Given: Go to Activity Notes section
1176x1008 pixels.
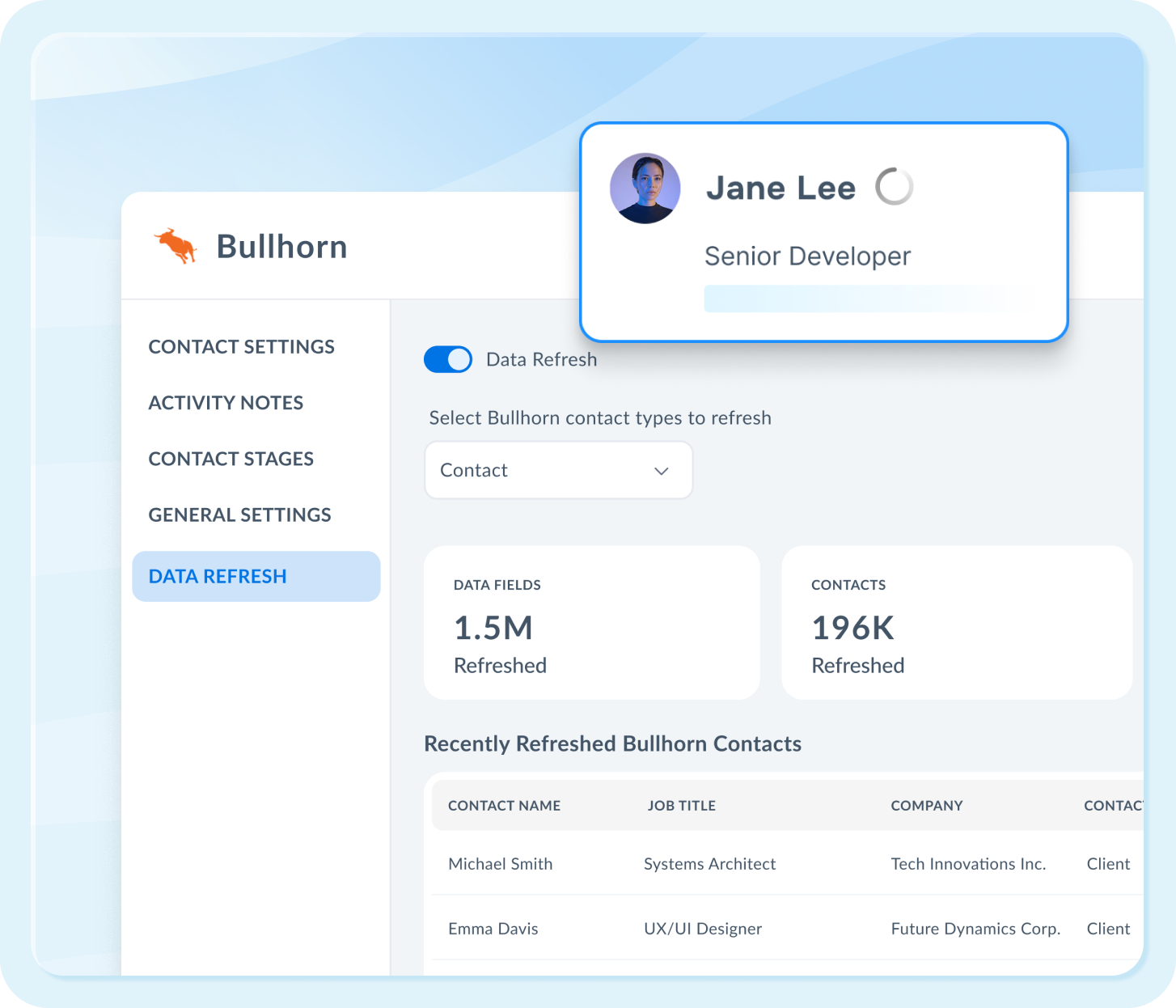Looking at the screenshot, I should pos(226,402).
